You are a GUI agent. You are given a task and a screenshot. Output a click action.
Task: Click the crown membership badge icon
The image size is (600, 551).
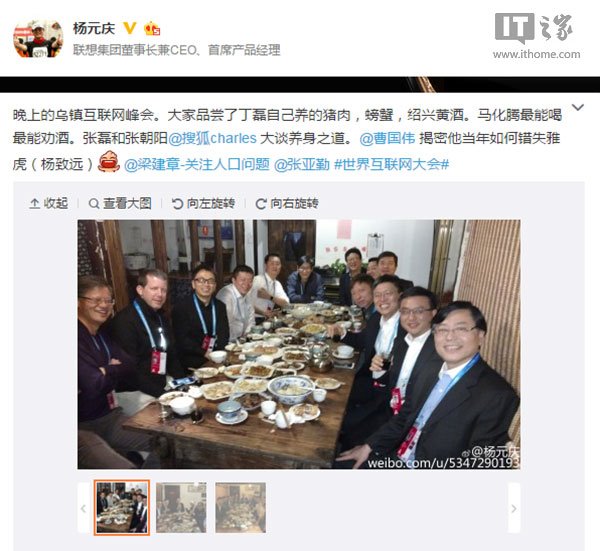click(x=152, y=28)
